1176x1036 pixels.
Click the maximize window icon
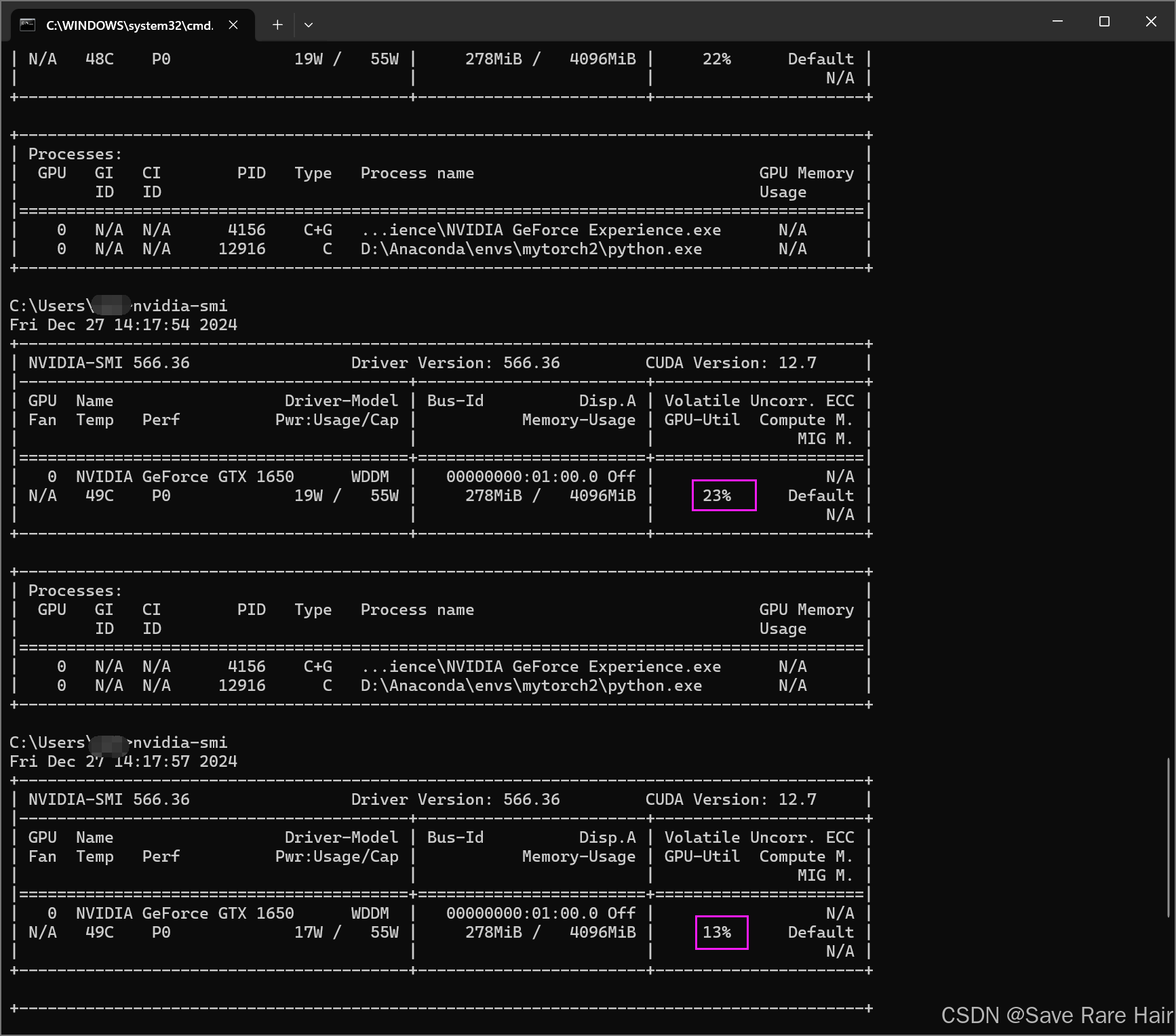point(1103,21)
